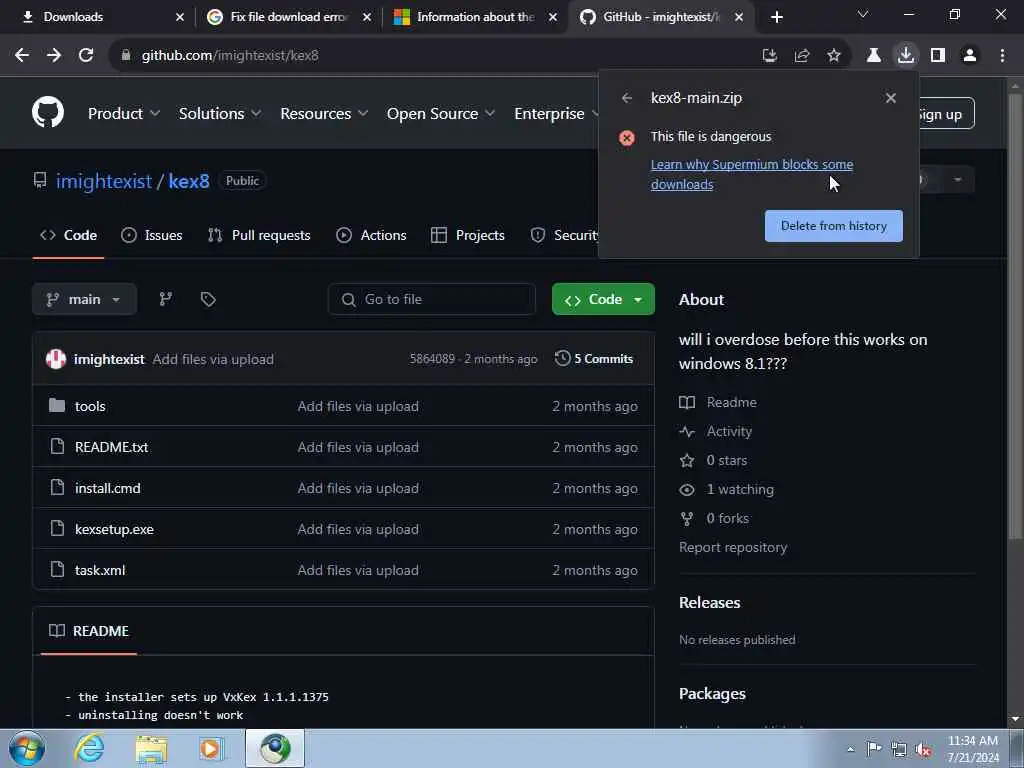Open the README.txt file
The width and height of the screenshot is (1024, 768).
[112, 447]
